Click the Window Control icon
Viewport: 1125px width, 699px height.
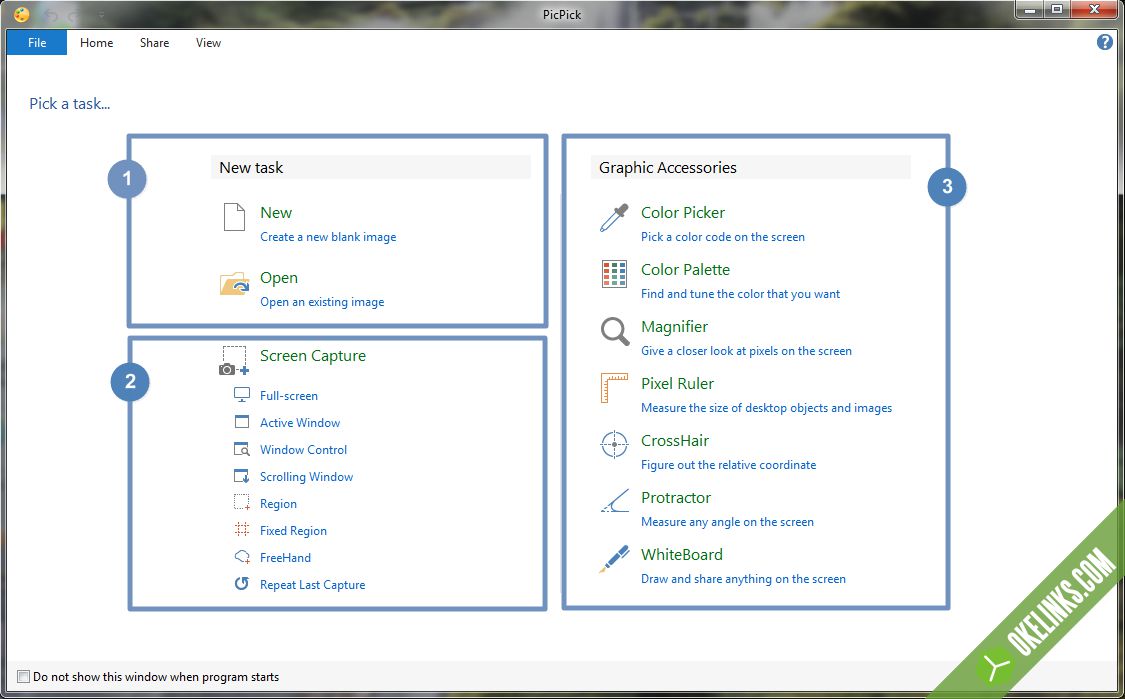pyautogui.click(x=242, y=449)
